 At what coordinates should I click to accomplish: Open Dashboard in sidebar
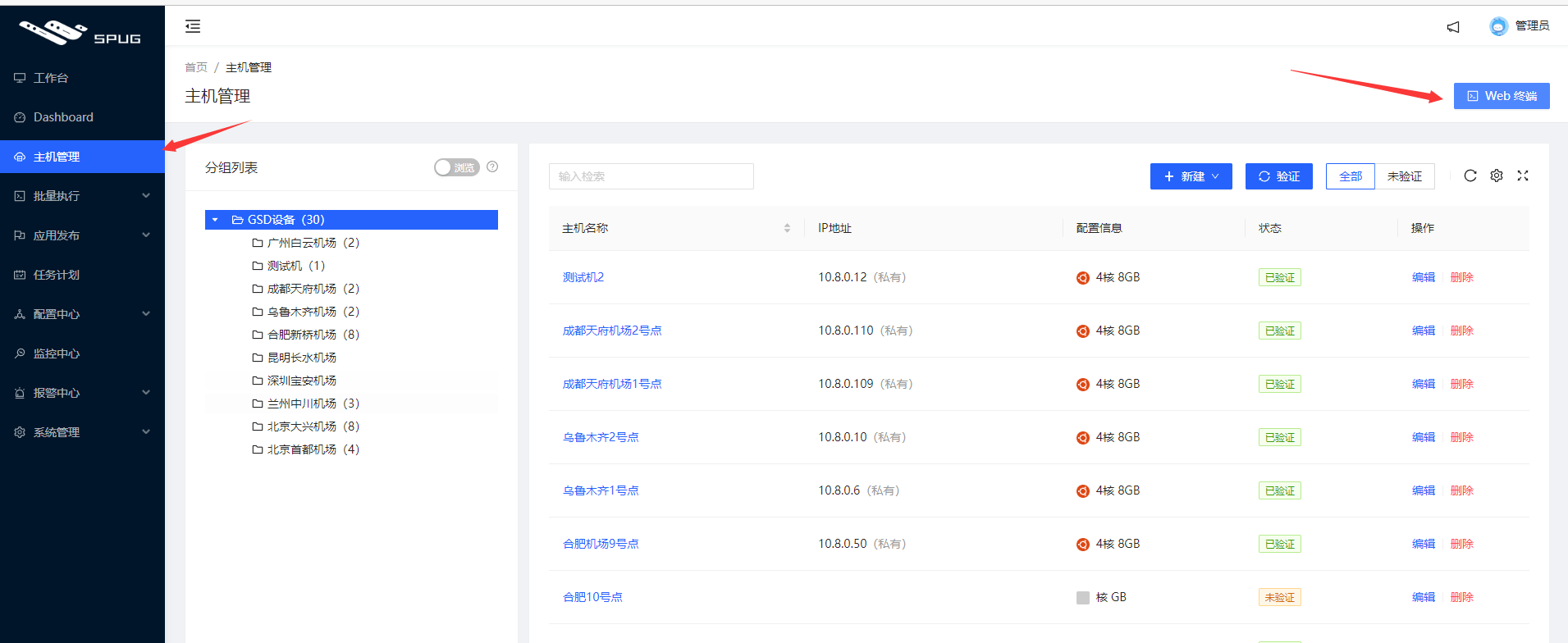tap(82, 117)
